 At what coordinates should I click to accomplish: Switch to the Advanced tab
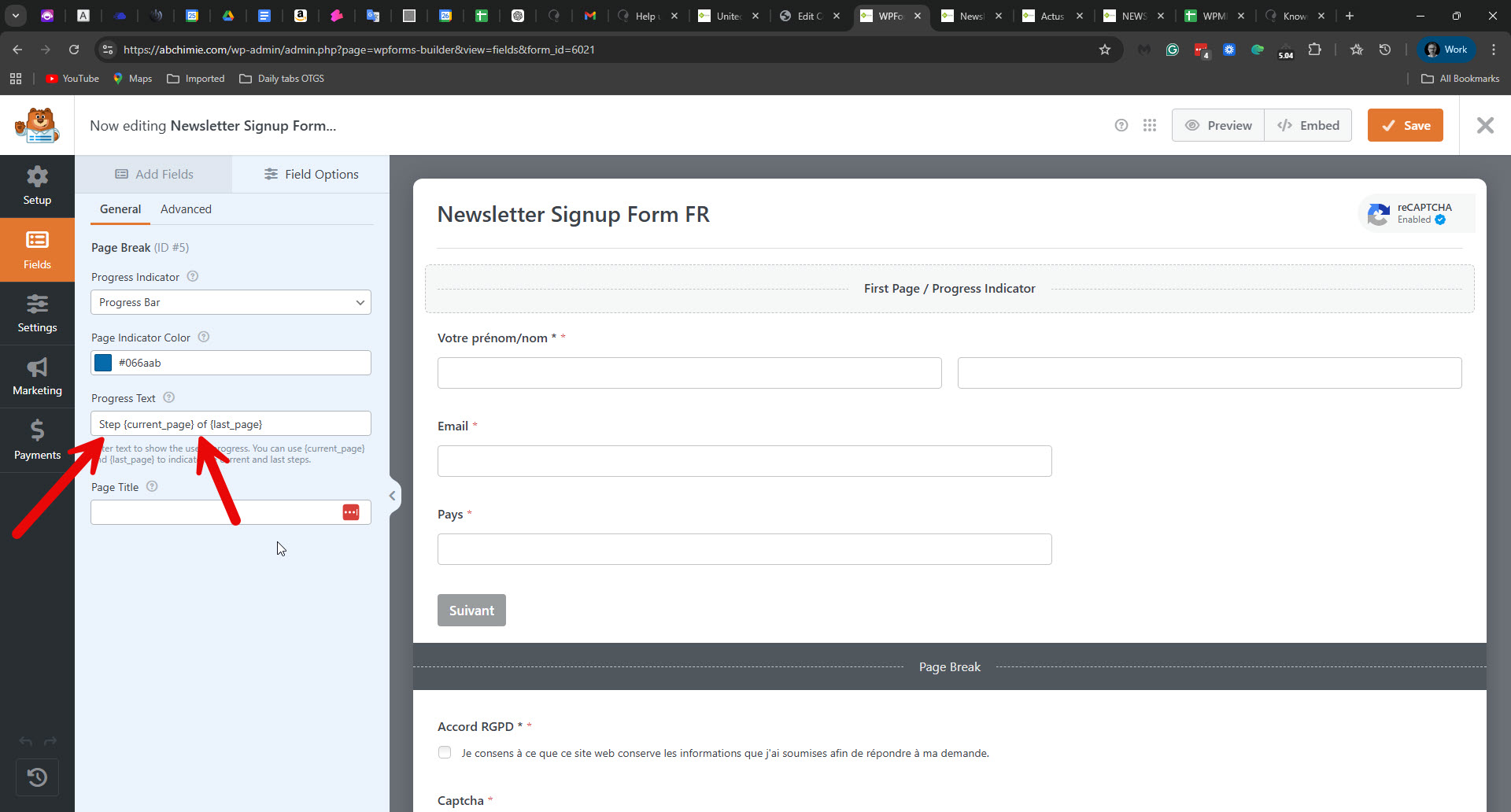pos(186,209)
